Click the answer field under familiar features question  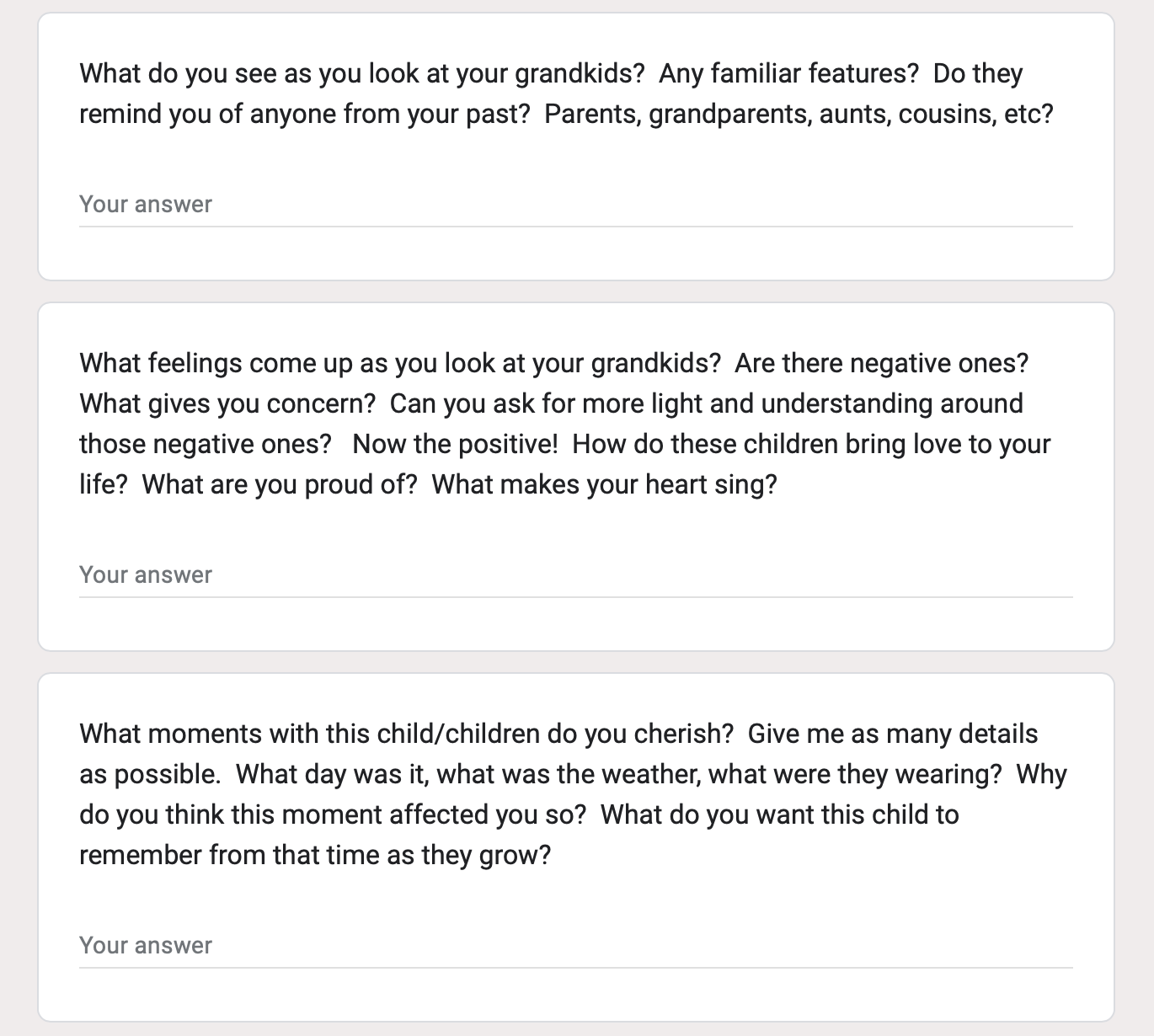[575, 205]
